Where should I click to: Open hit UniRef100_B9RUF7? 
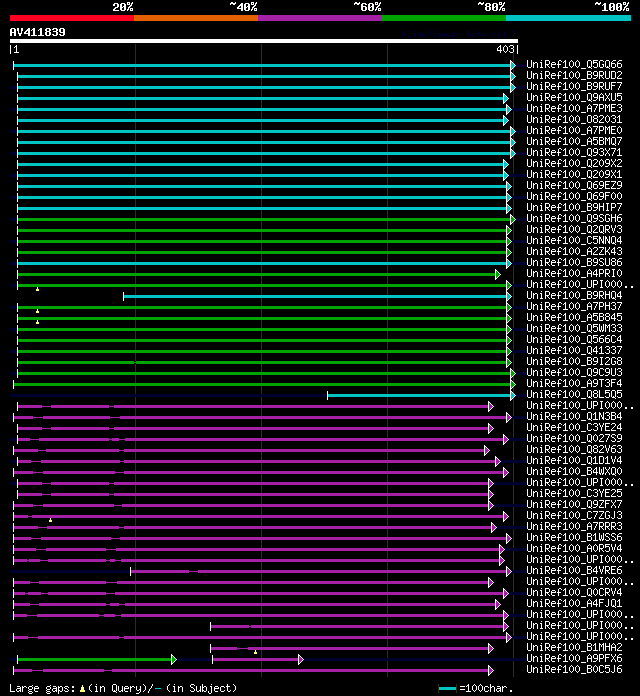(x=574, y=87)
